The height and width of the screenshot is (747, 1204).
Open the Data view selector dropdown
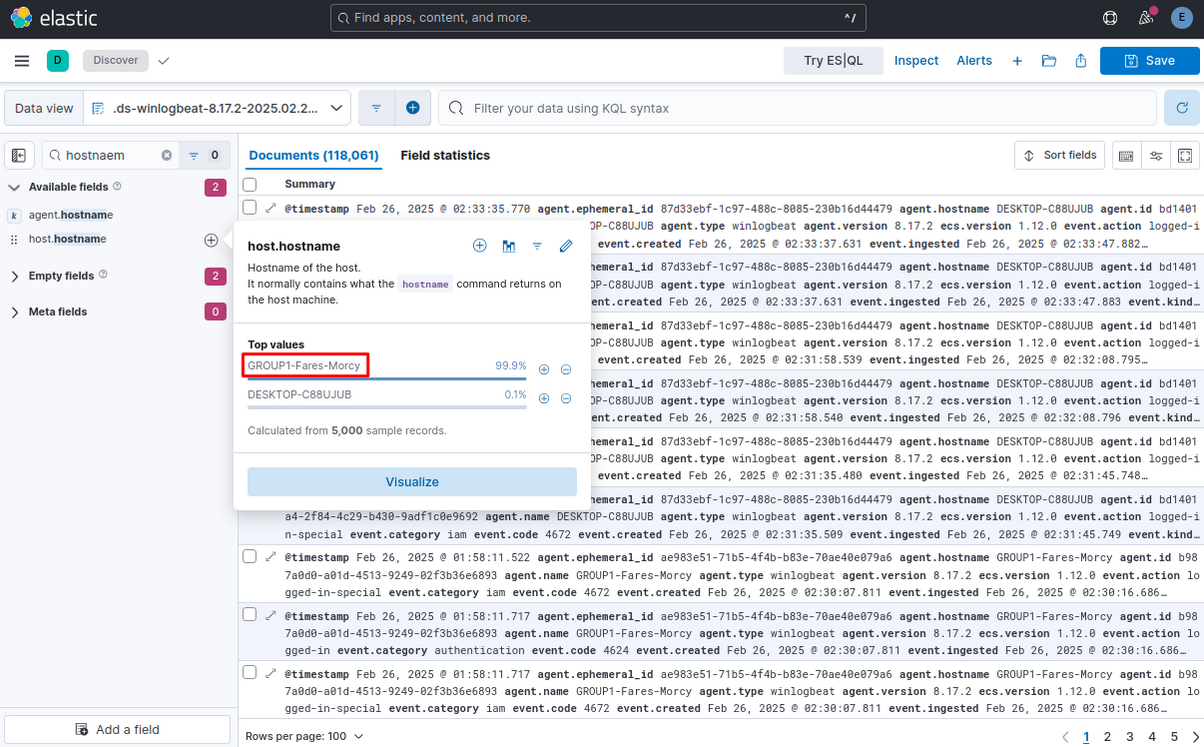pos(217,108)
